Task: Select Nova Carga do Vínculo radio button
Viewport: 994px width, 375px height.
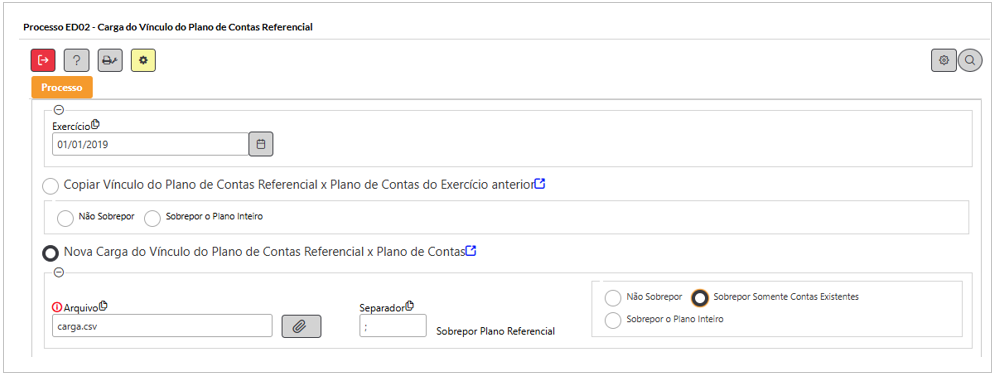Action: click(50, 253)
